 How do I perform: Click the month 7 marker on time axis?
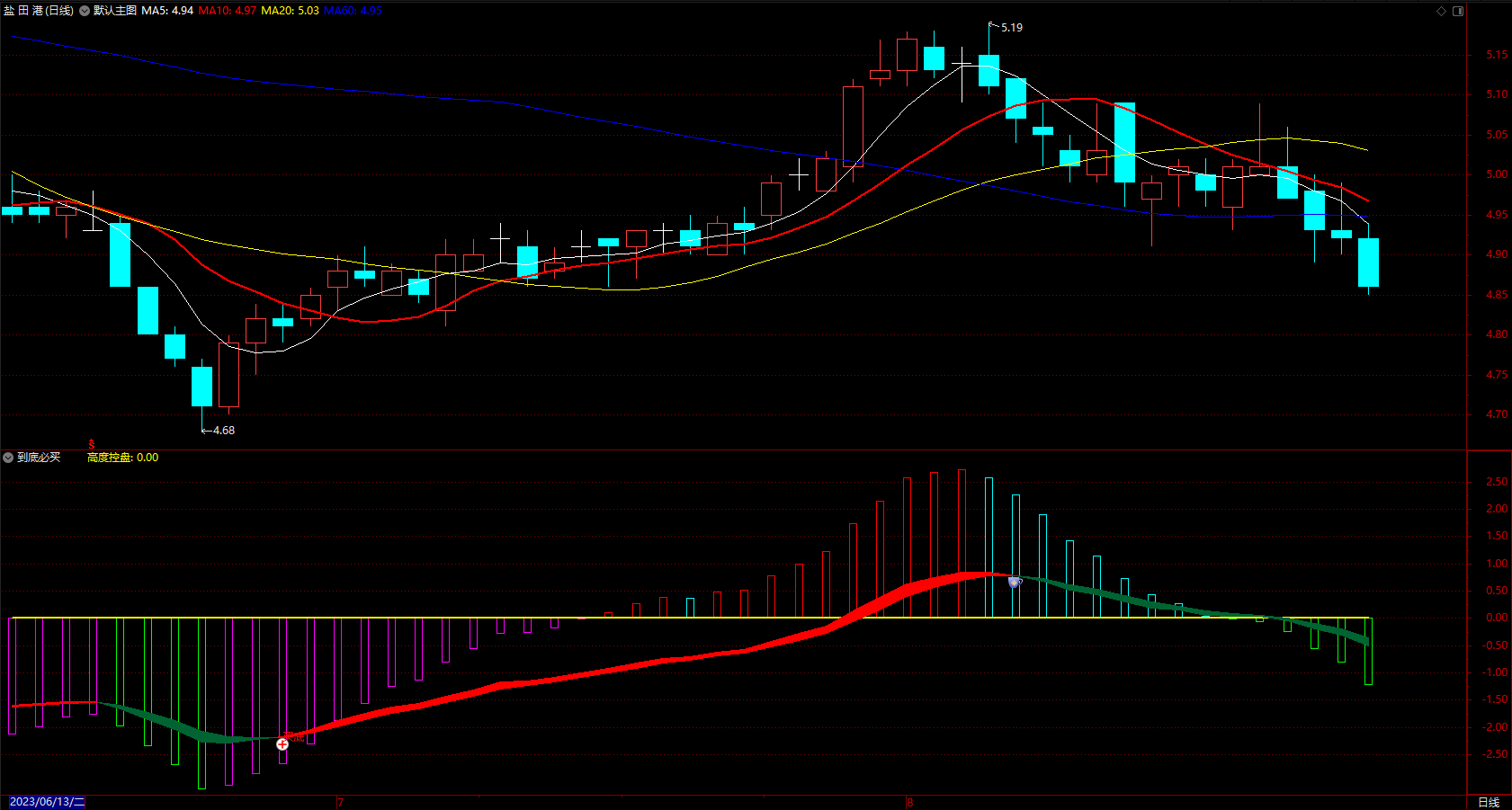click(x=340, y=802)
